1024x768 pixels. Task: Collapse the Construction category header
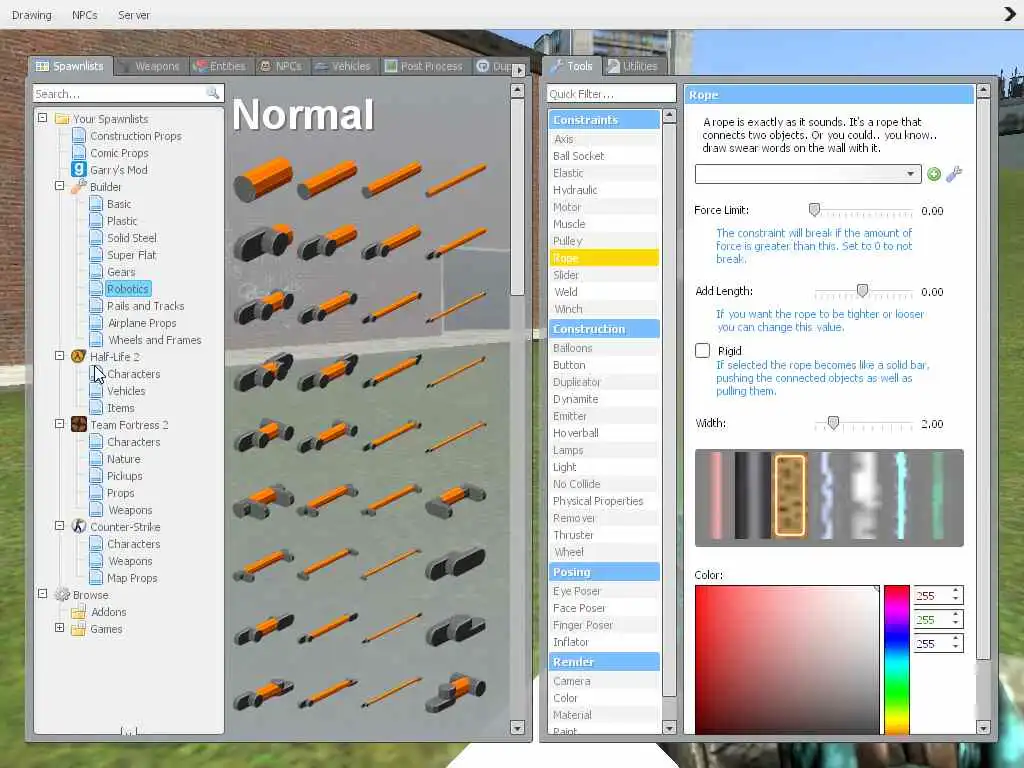(604, 328)
